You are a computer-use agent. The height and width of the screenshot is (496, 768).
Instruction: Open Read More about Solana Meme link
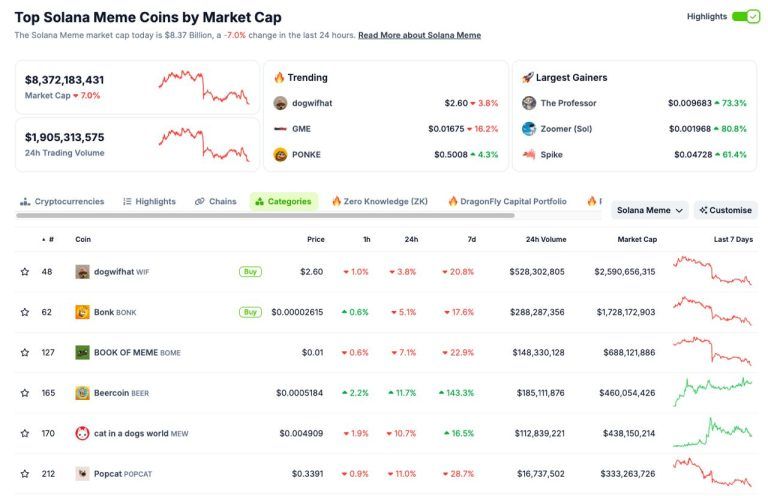pyautogui.click(x=419, y=35)
